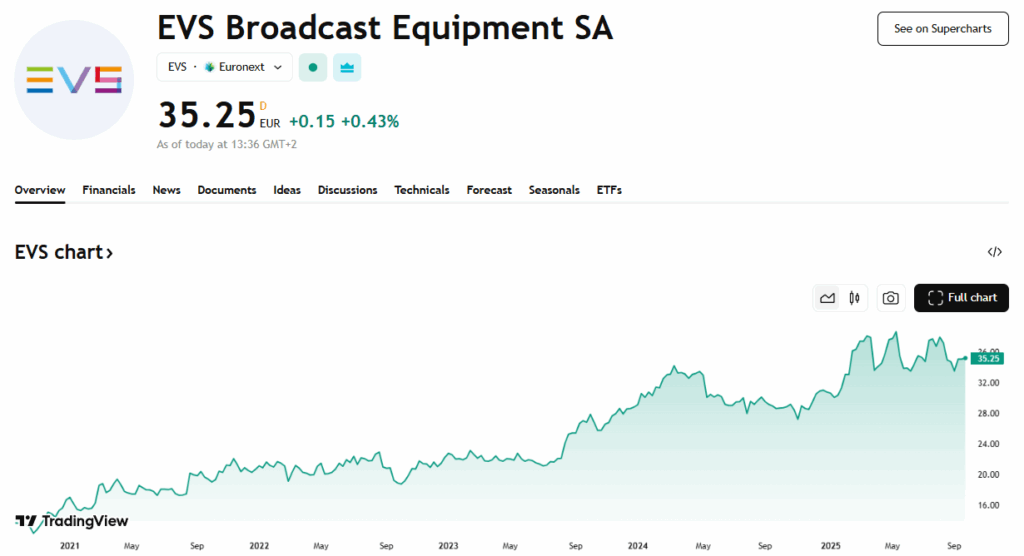Click the +0.15 price change value
The width and height of the screenshot is (1024, 556).
[x=312, y=122]
